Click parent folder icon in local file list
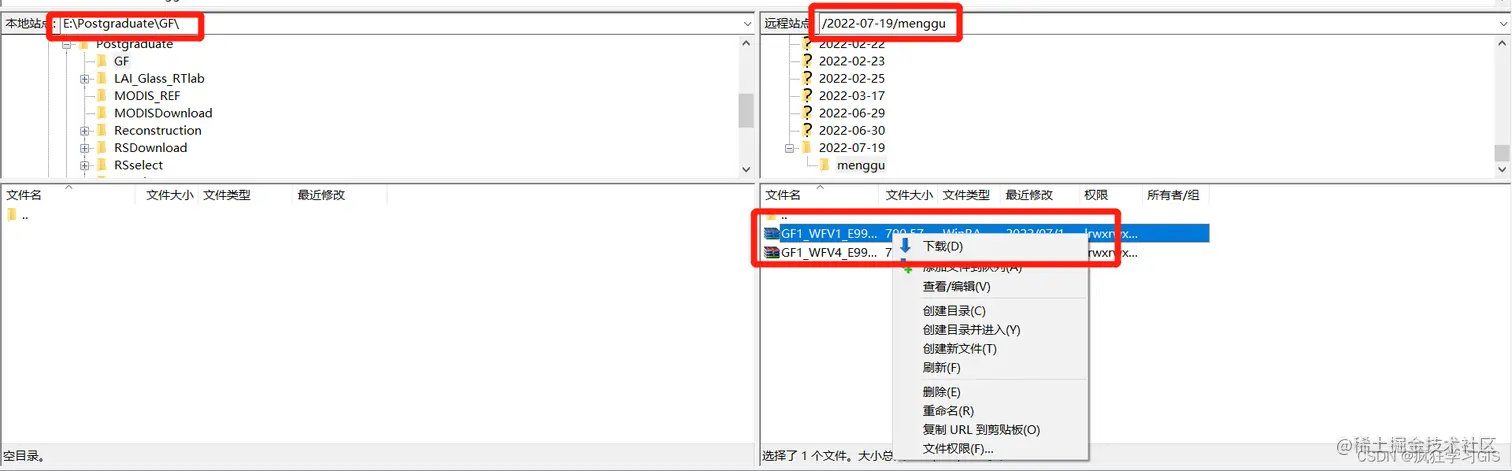The height and width of the screenshot is (471, 1512). pos(12,215)
